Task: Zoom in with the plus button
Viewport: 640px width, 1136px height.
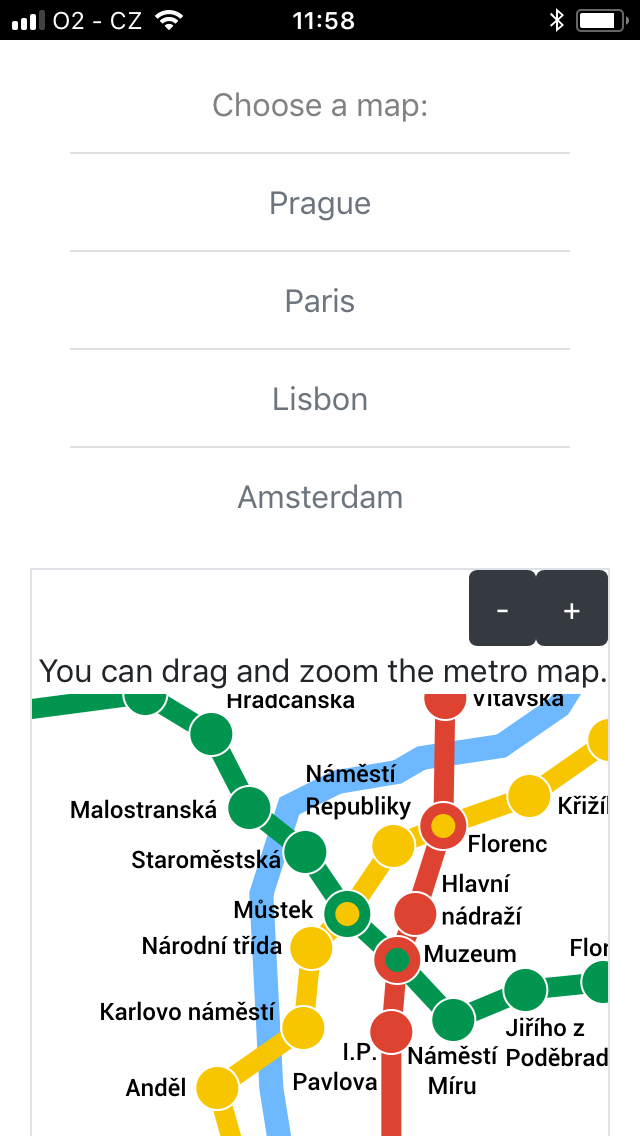Action: tap(572, 609)
